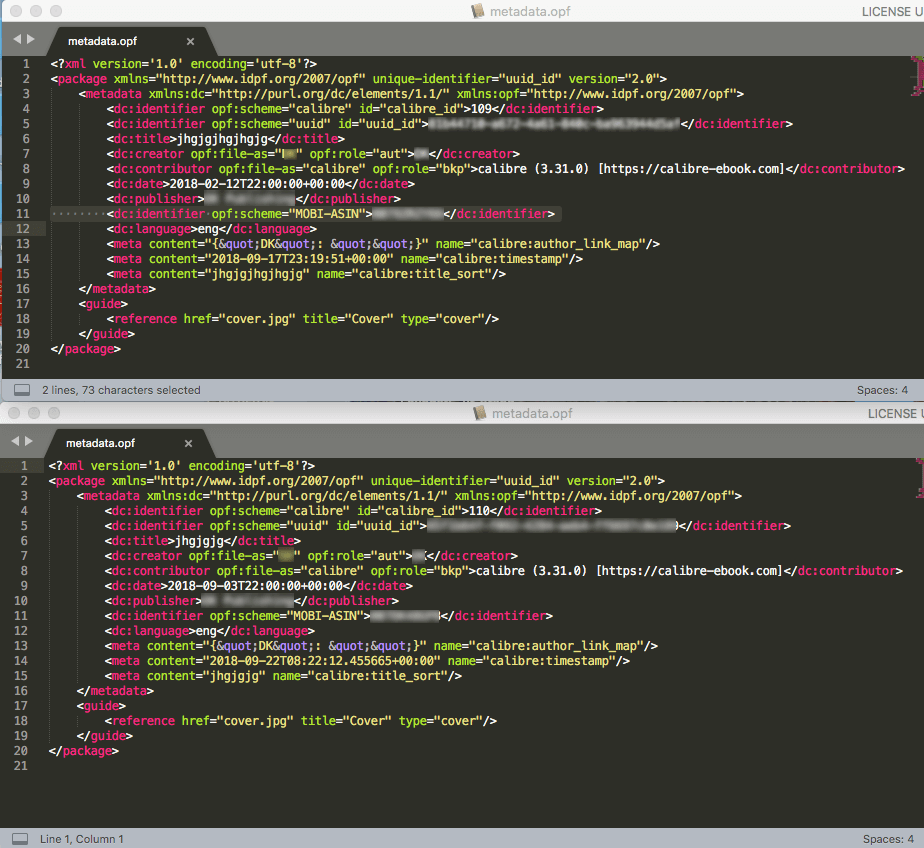Click the dc:language eng line in bottom window
This screenshot has height=848, width=924.
[210, 631]
